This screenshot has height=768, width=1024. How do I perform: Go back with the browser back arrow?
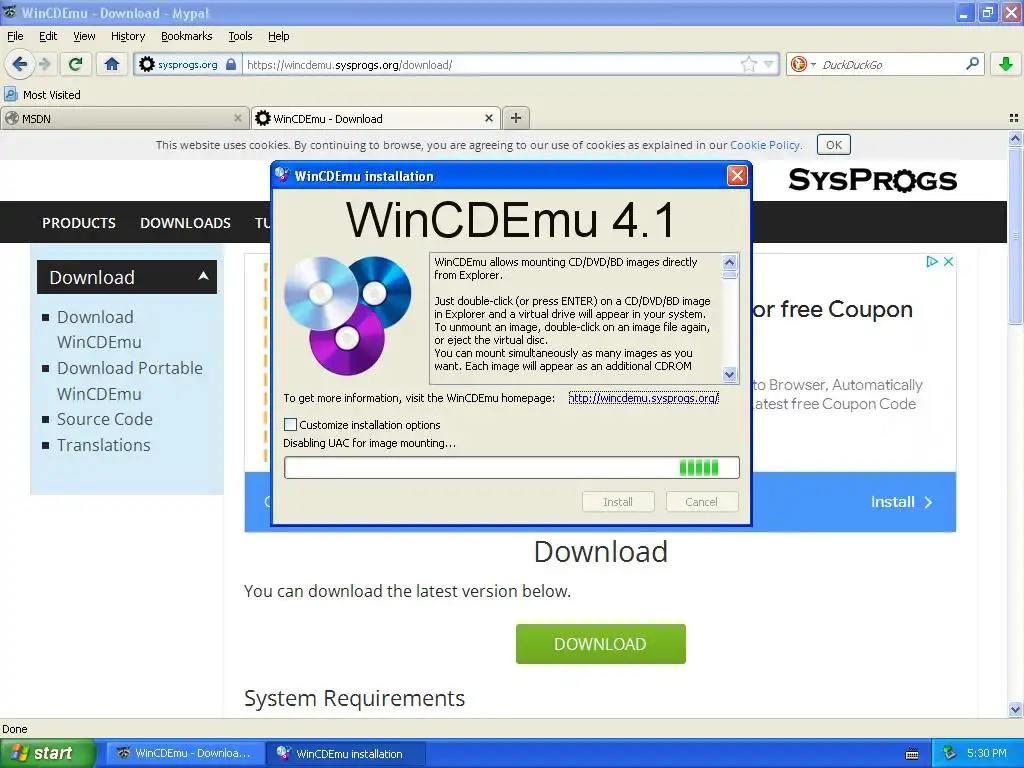coord(19,64)
